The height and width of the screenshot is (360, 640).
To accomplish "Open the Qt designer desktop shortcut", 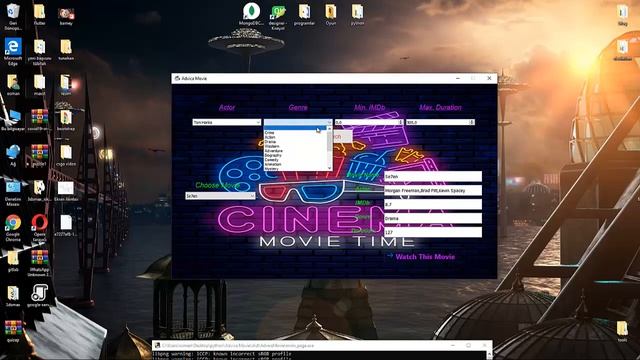I will [278, 16].
